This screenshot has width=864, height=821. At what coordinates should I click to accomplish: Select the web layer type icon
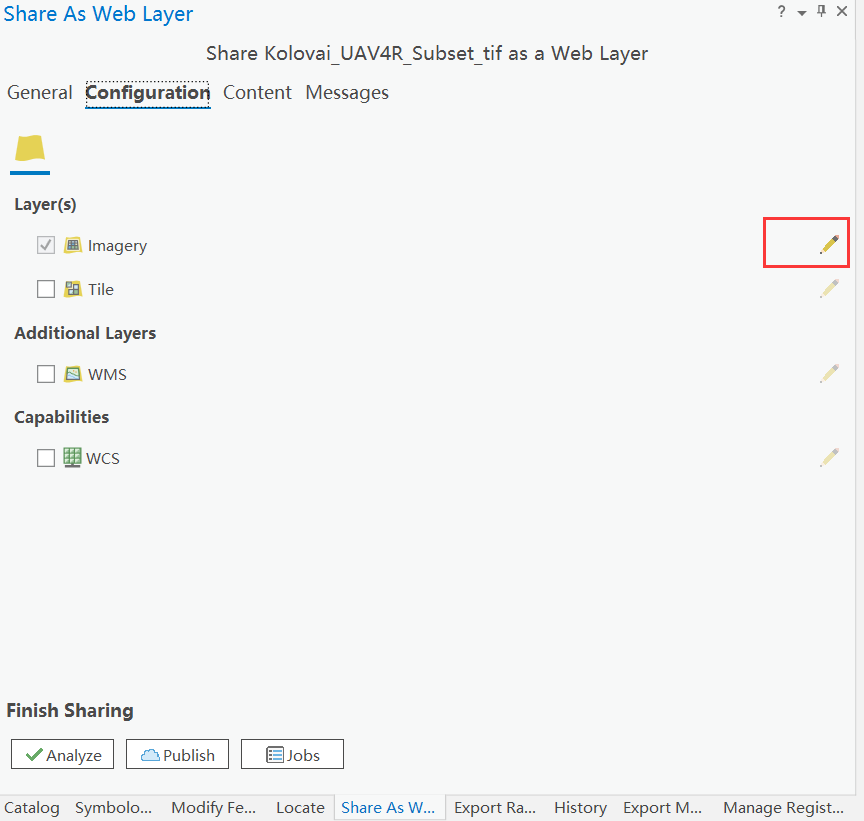click(x=29, y=148)
